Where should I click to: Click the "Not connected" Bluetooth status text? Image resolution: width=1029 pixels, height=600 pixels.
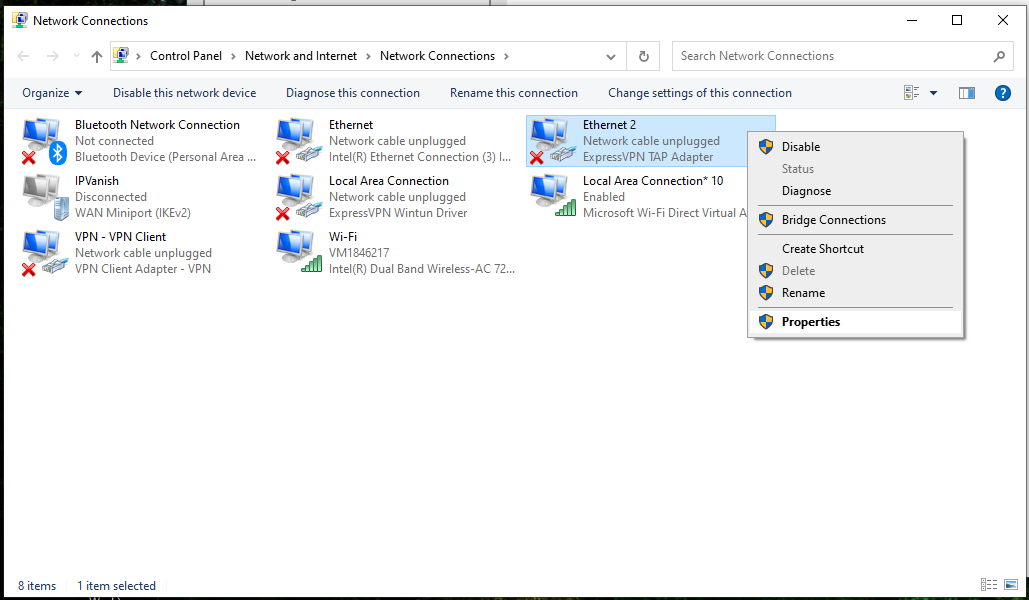[x=114, y=141]
